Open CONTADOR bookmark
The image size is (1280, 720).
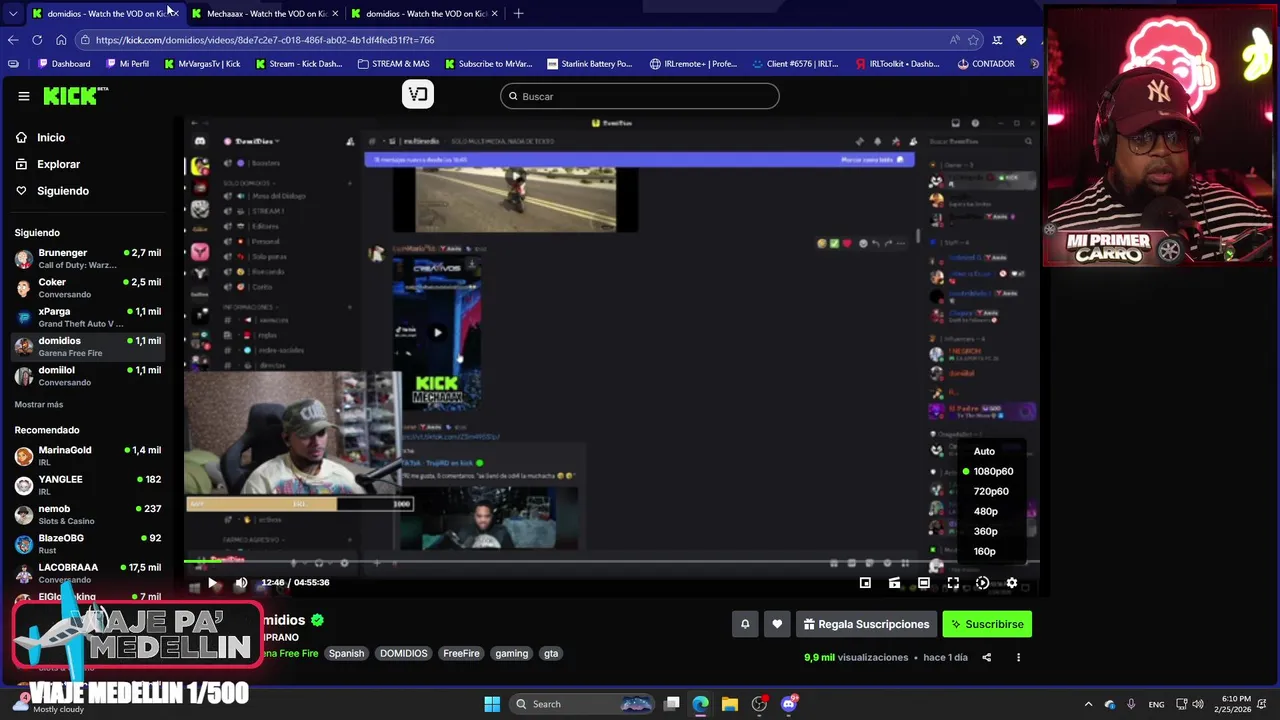pyautogui.click(x=985, y=63)
